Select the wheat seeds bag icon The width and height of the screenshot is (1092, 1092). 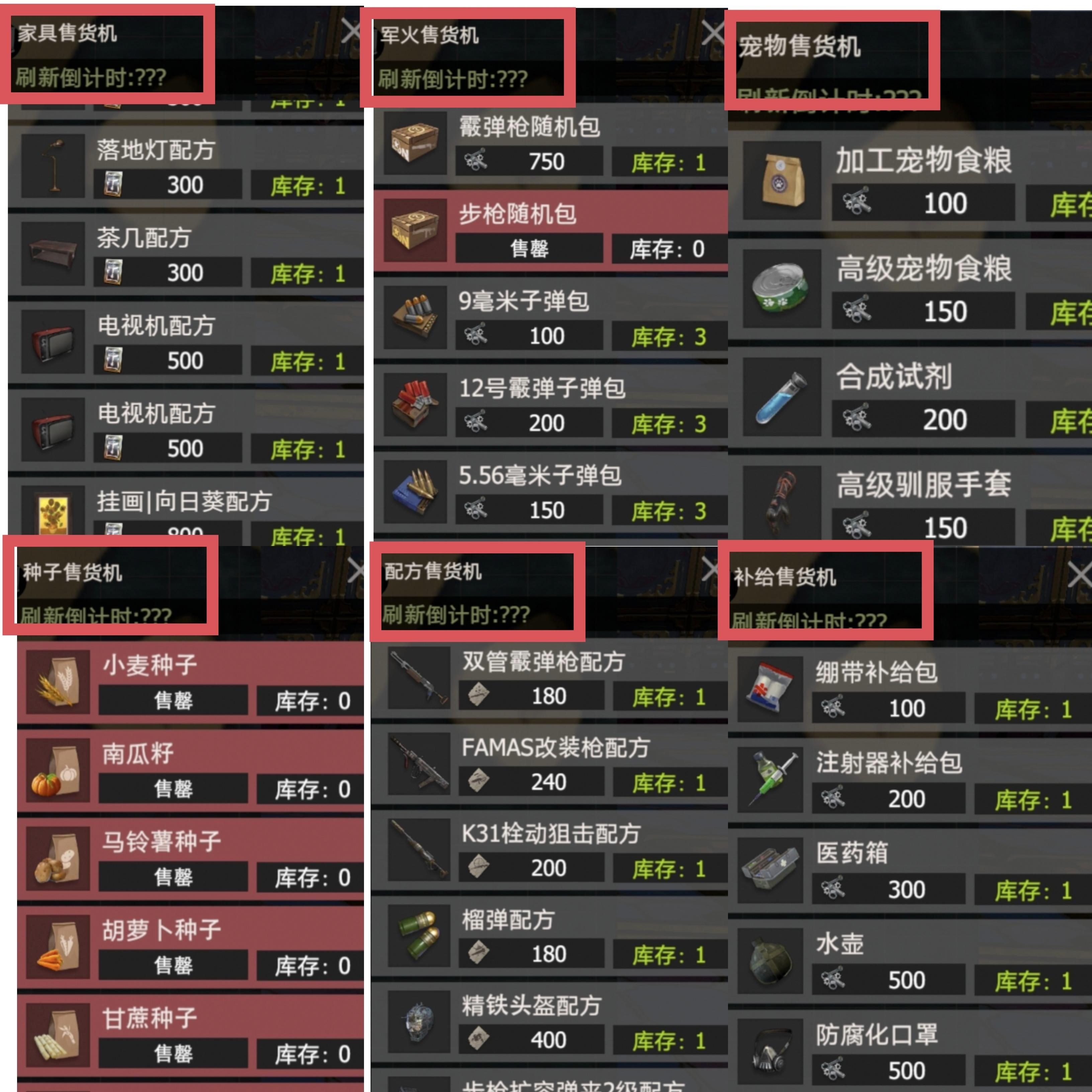(x=58, y=681)
